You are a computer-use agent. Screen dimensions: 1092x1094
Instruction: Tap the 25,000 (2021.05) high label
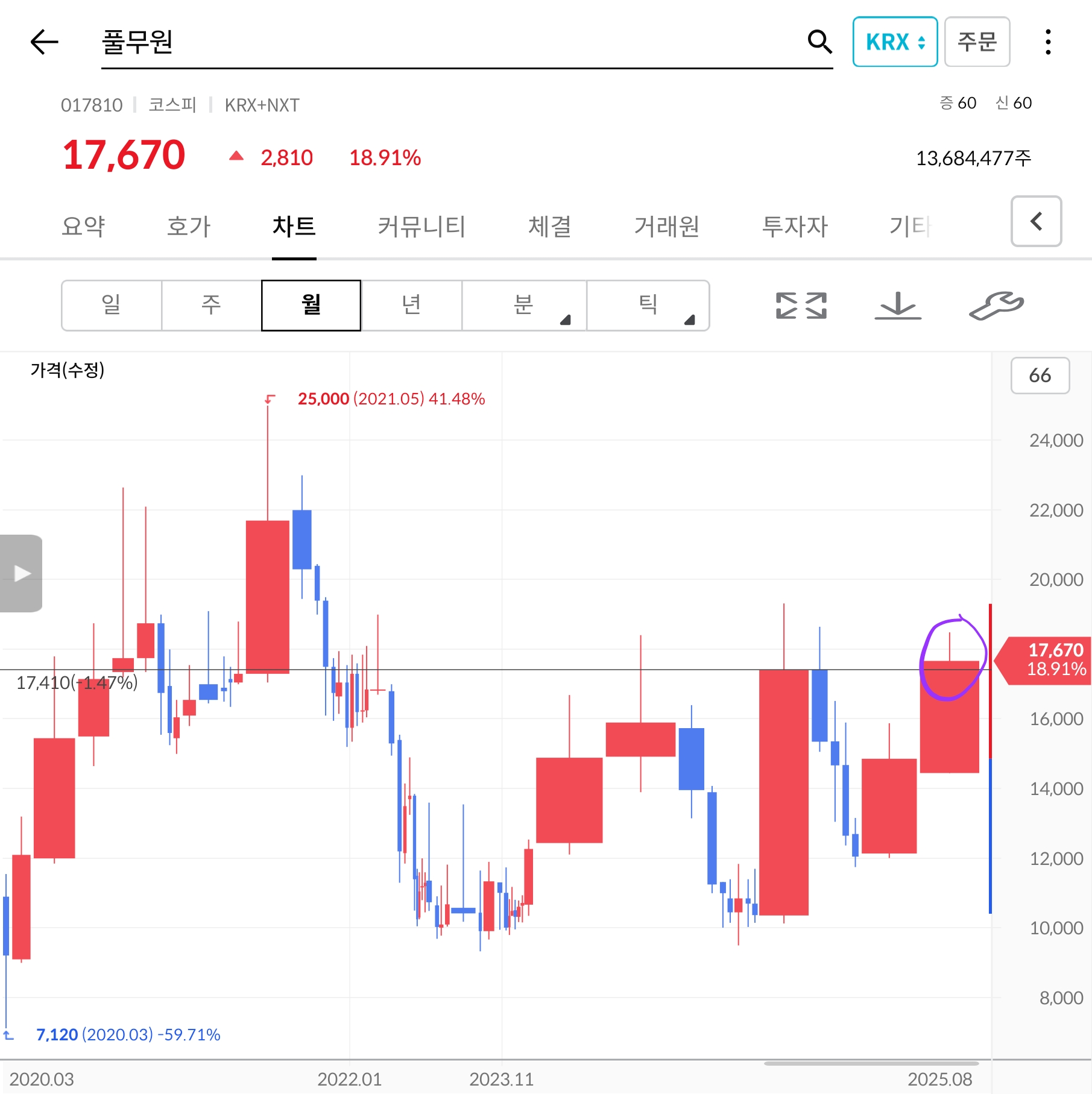(x=391, y=399)
